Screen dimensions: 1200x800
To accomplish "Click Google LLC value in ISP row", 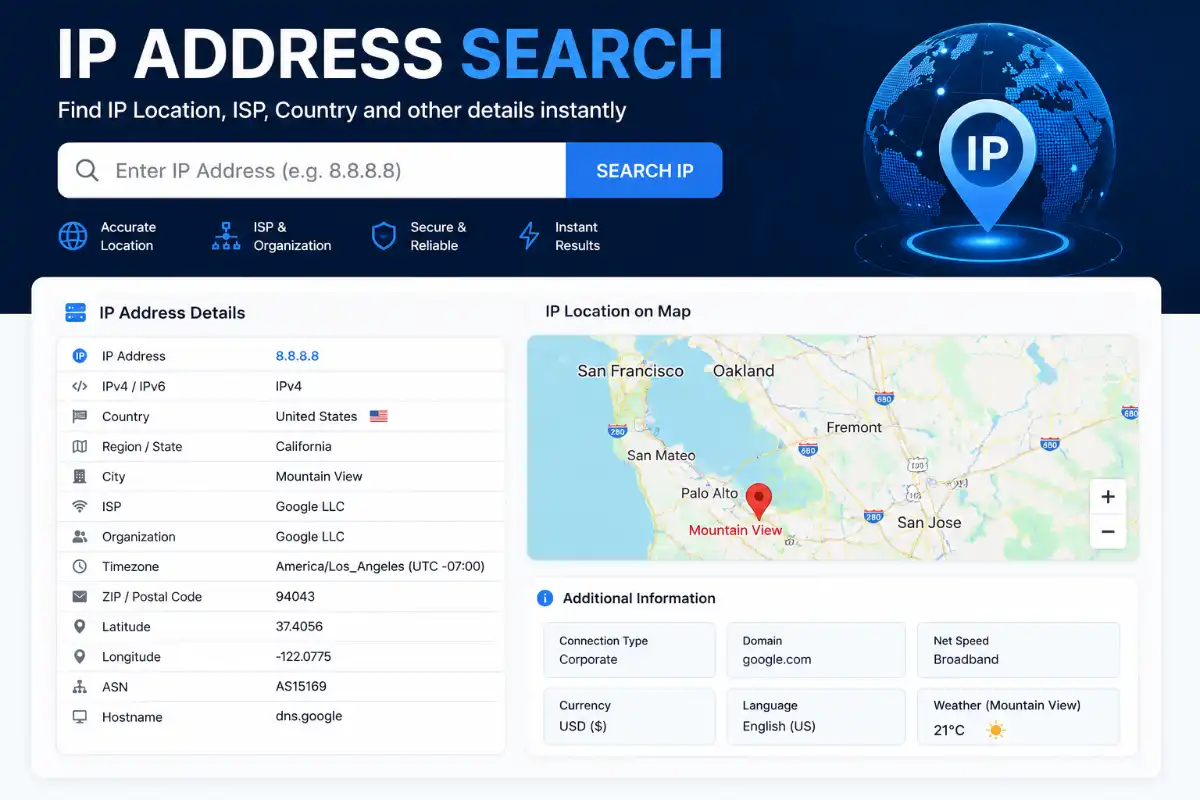I will tap(310, 506).
